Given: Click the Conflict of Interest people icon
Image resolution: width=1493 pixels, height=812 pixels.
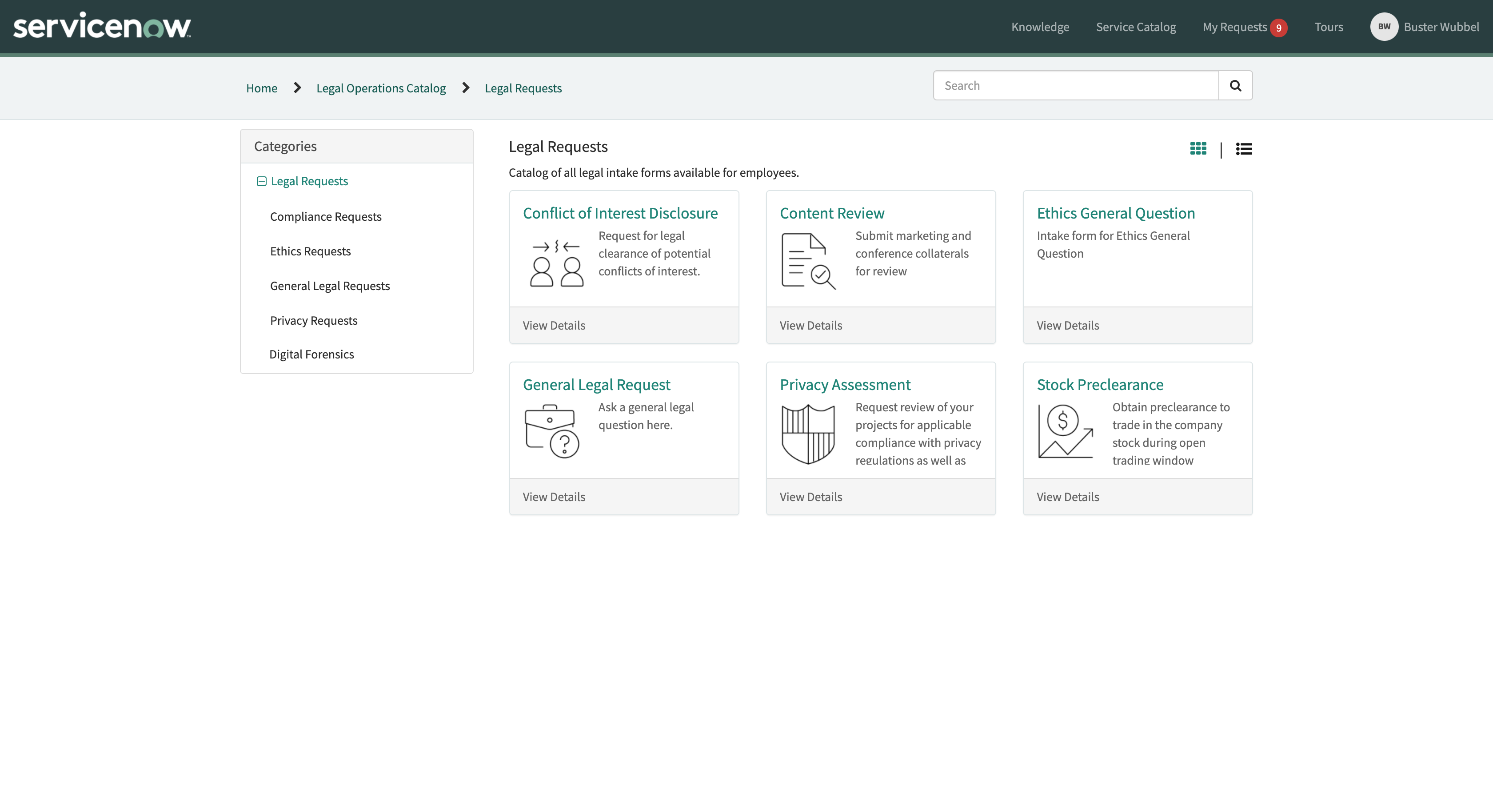Looking at the screenshot, I should tap(556, 263).
